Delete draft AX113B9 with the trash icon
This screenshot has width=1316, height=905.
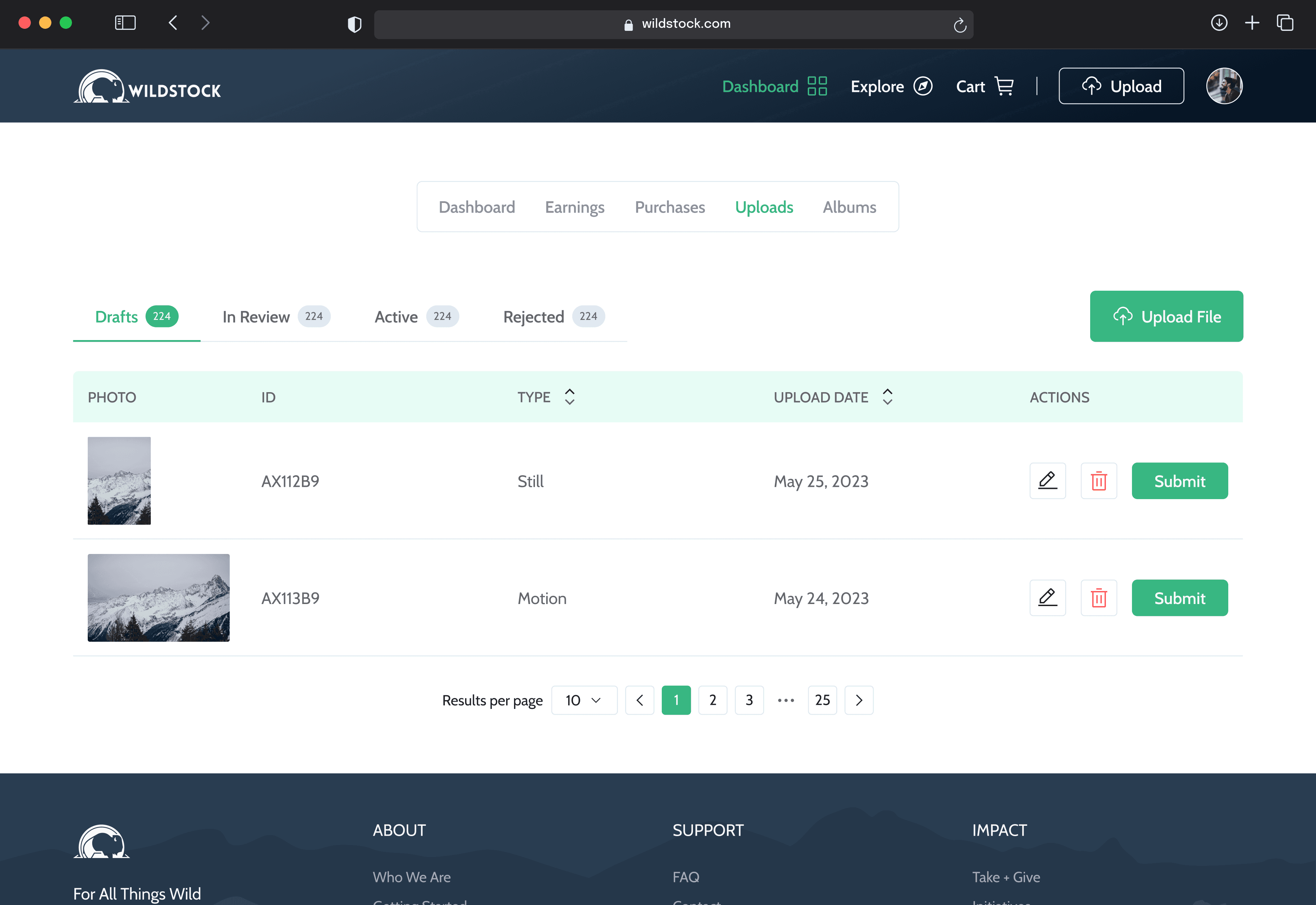[x=1098, y=598]
